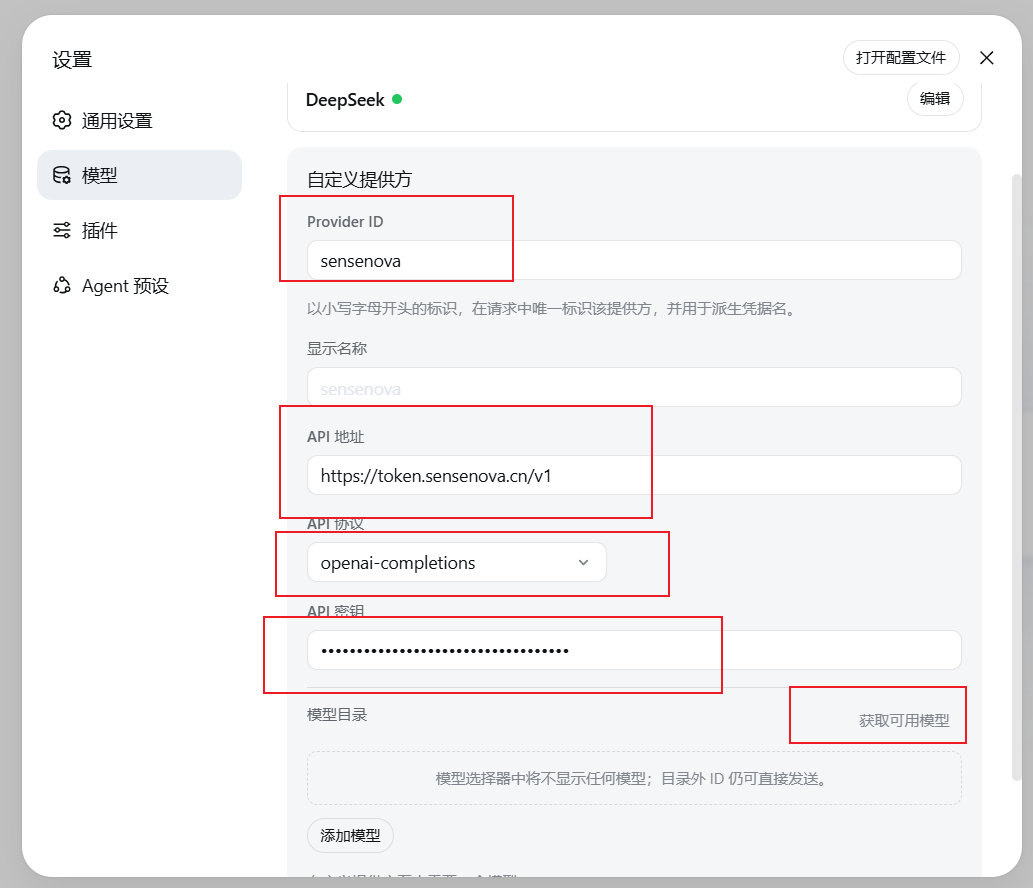Close the settings dialog with X

(x=986, y=58)
